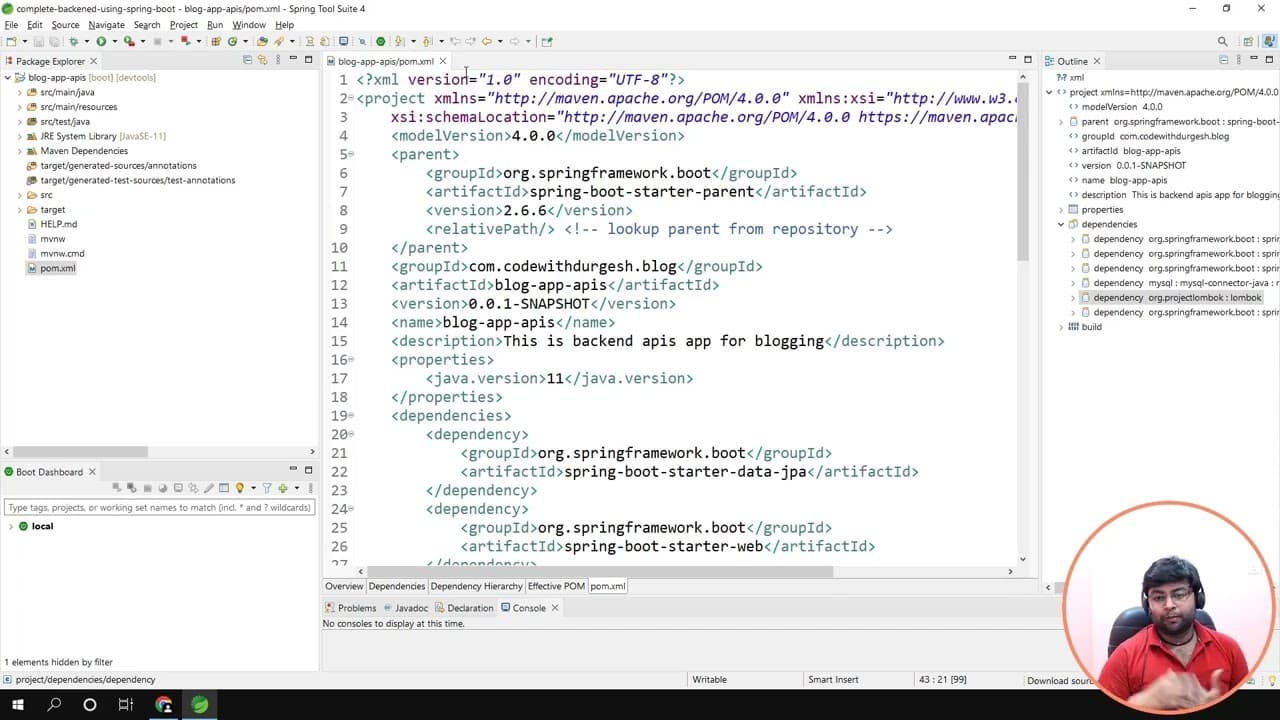The width and height of the screenshot is (1280, 720).
Task: Open Package Explorer view menu dots
Action: [x=279, y=60]
